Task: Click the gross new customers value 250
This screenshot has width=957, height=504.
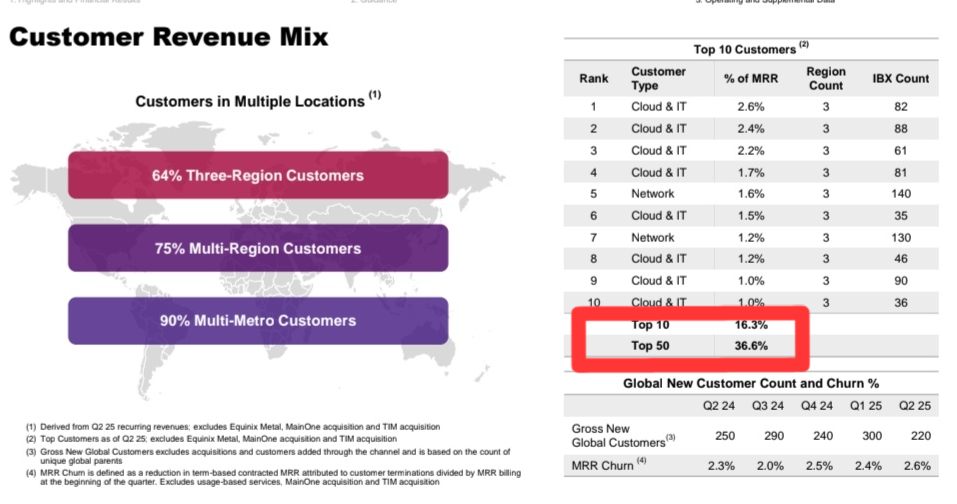Action: [x=725, y=436]
